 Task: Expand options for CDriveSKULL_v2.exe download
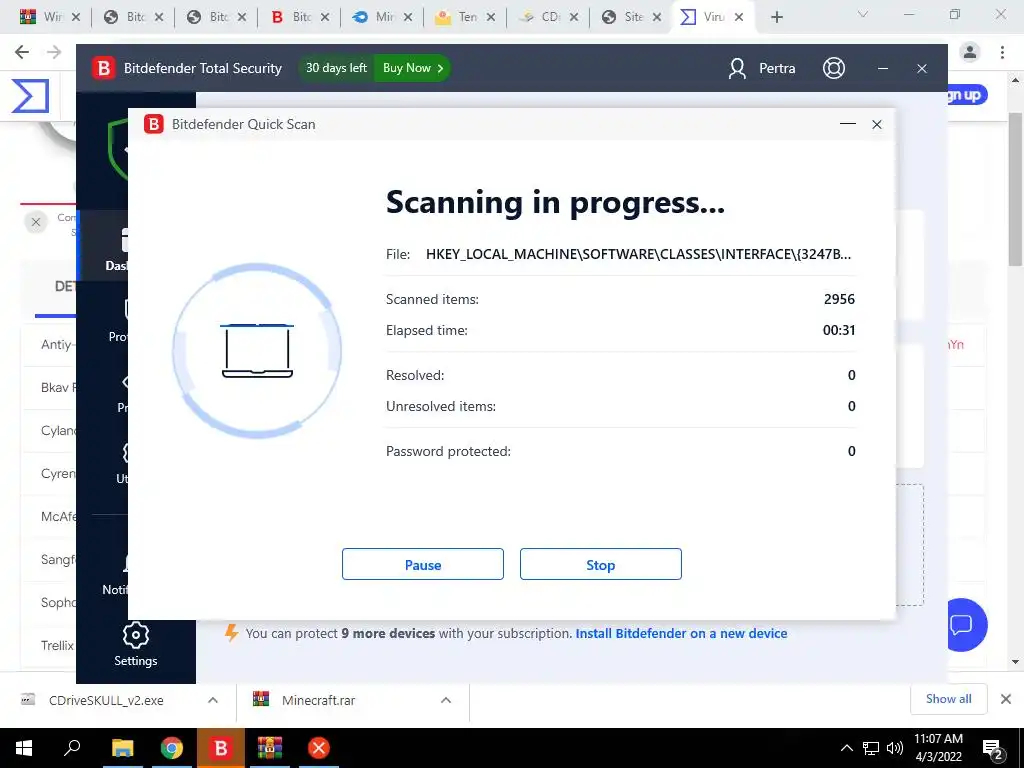(x=213, y=700)
